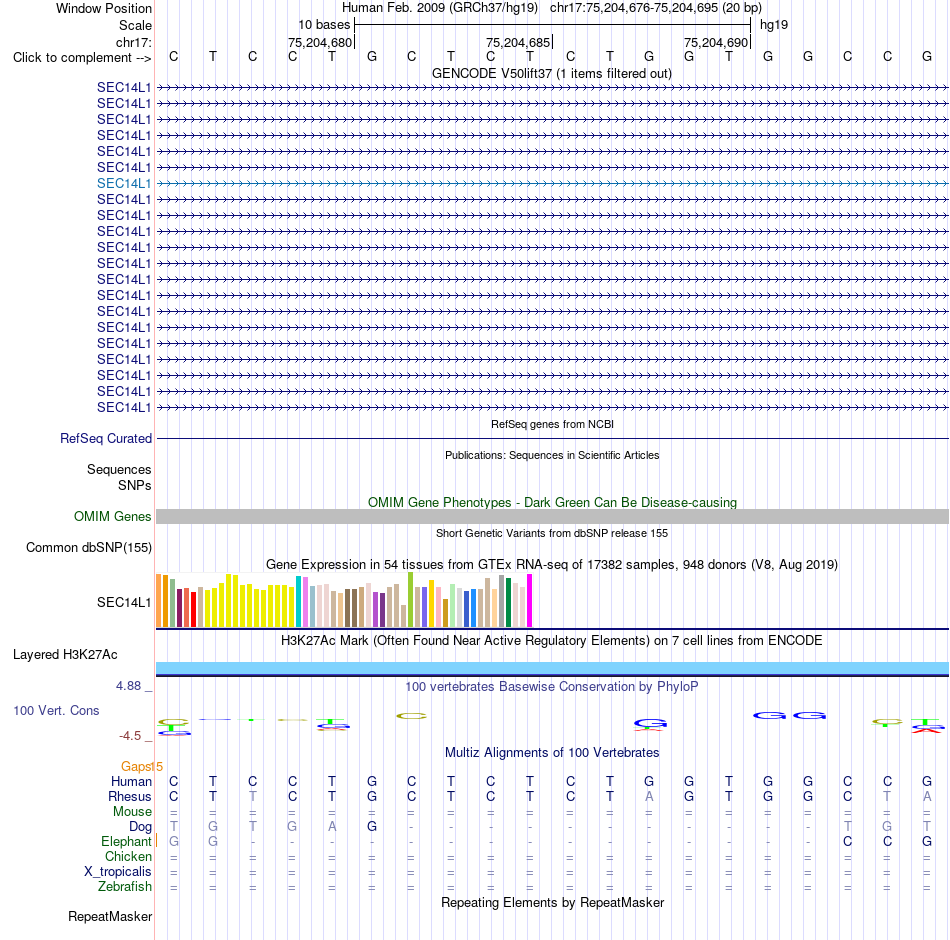Screen dimensions: 950x940
Task: Select the 'Layered H3K27Ac' track label
Action: point(65,655)
